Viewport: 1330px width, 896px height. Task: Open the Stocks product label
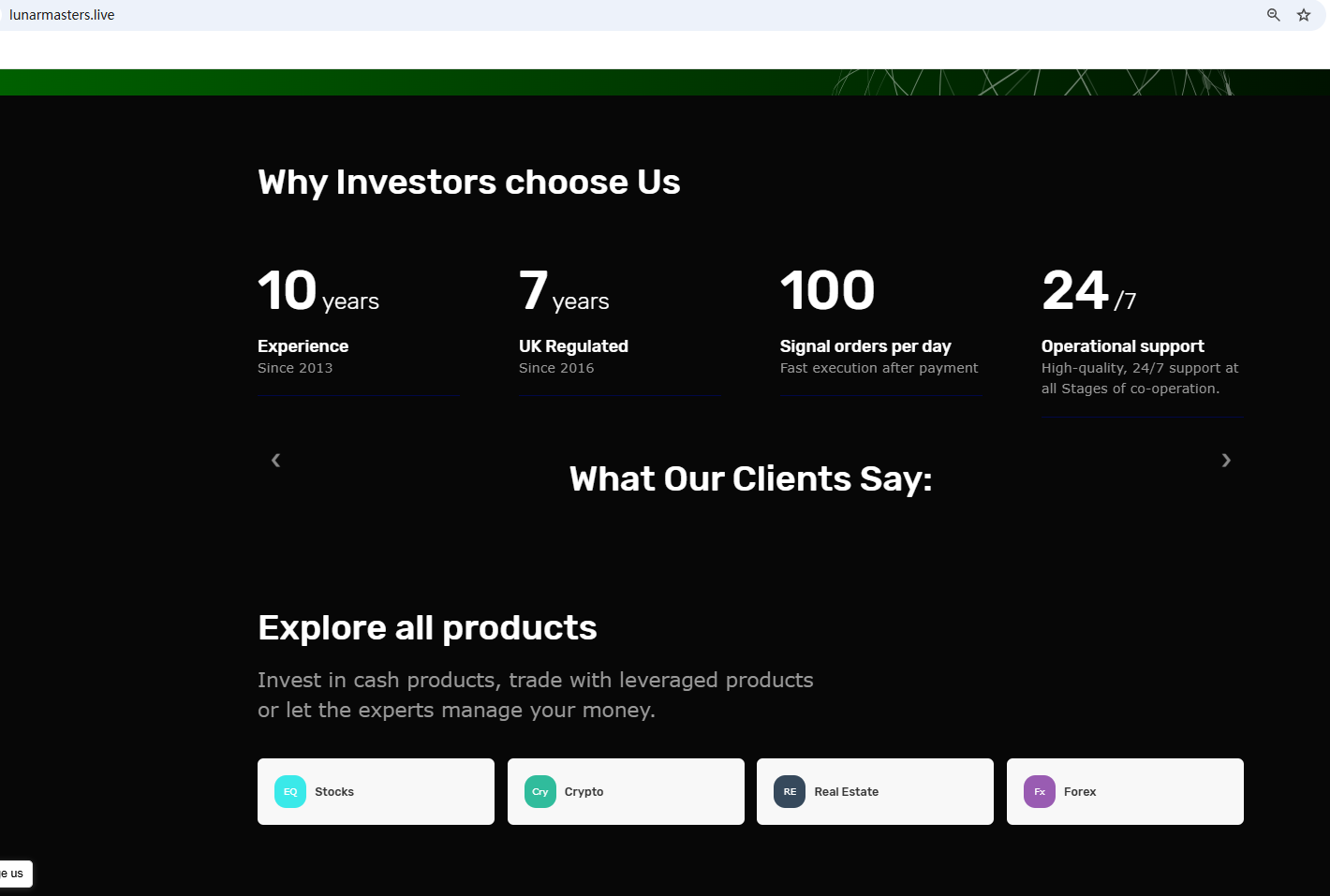pyautogui.click(x=334, y=791)
